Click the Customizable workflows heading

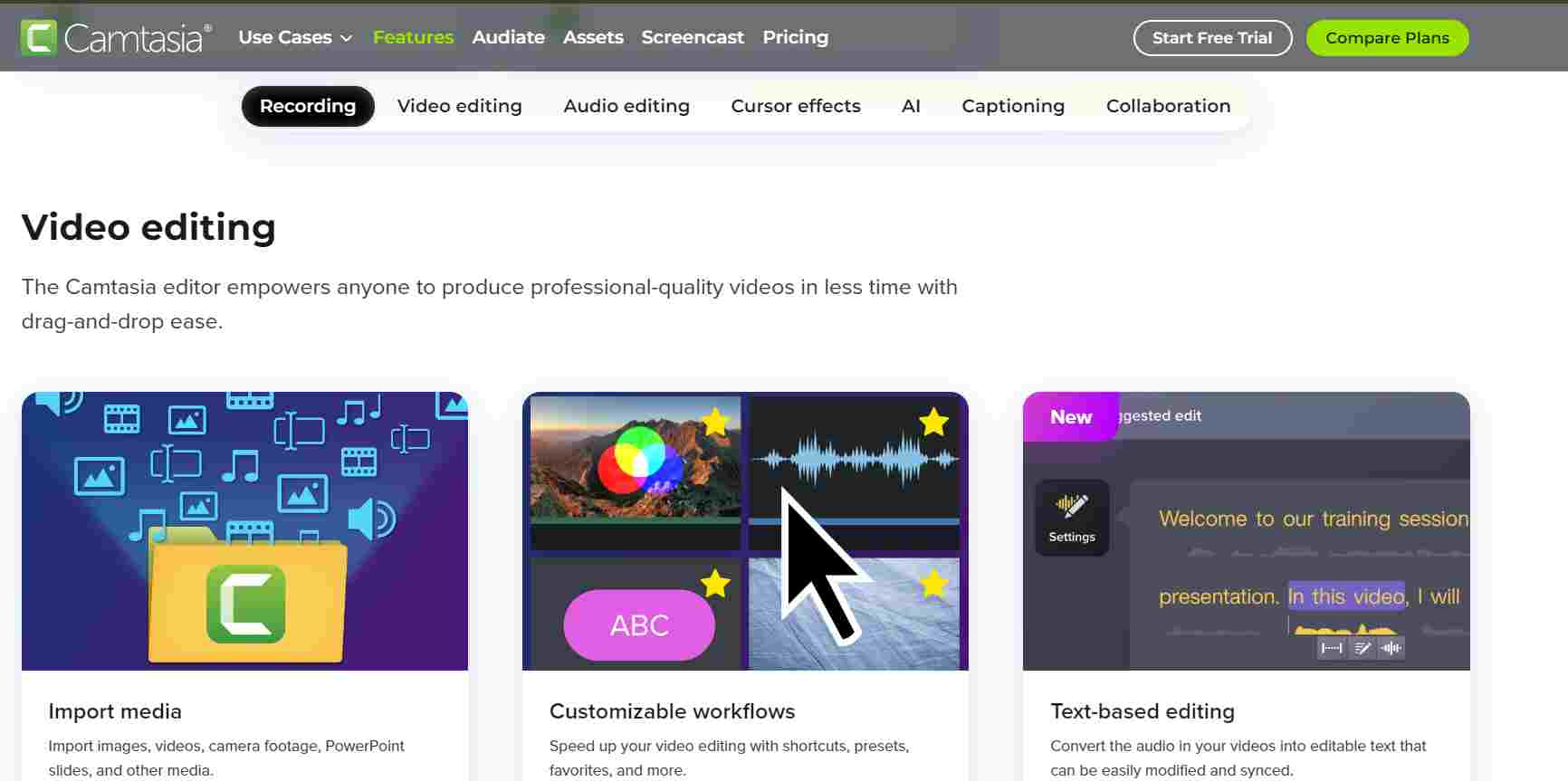672,711
